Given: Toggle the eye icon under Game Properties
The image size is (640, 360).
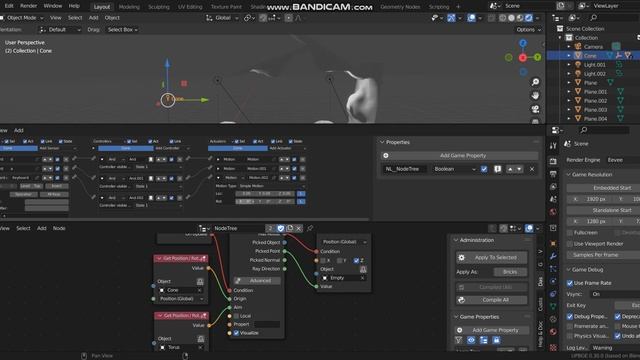Looking at the screenshot, I should [x=471, y=340].
